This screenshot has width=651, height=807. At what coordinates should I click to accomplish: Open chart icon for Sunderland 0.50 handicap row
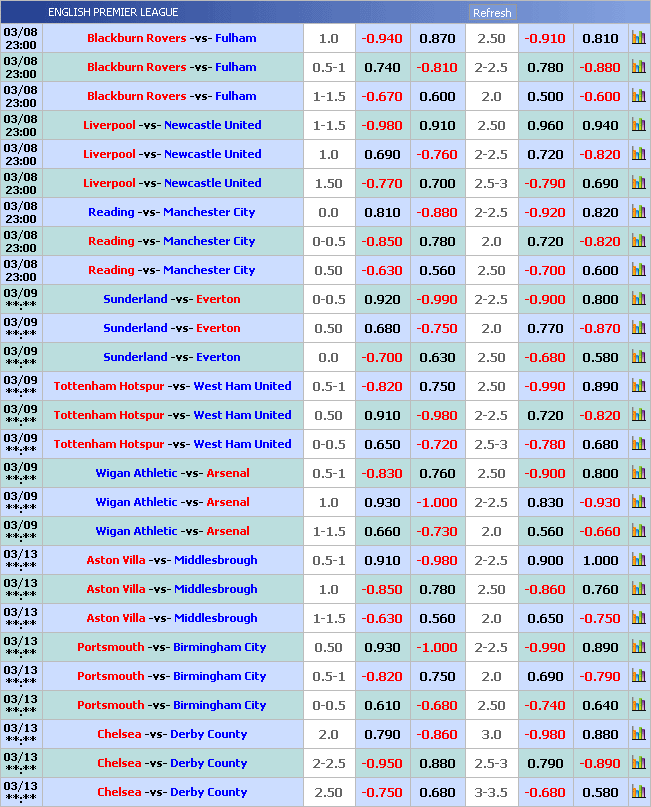(x=639, y=327)
